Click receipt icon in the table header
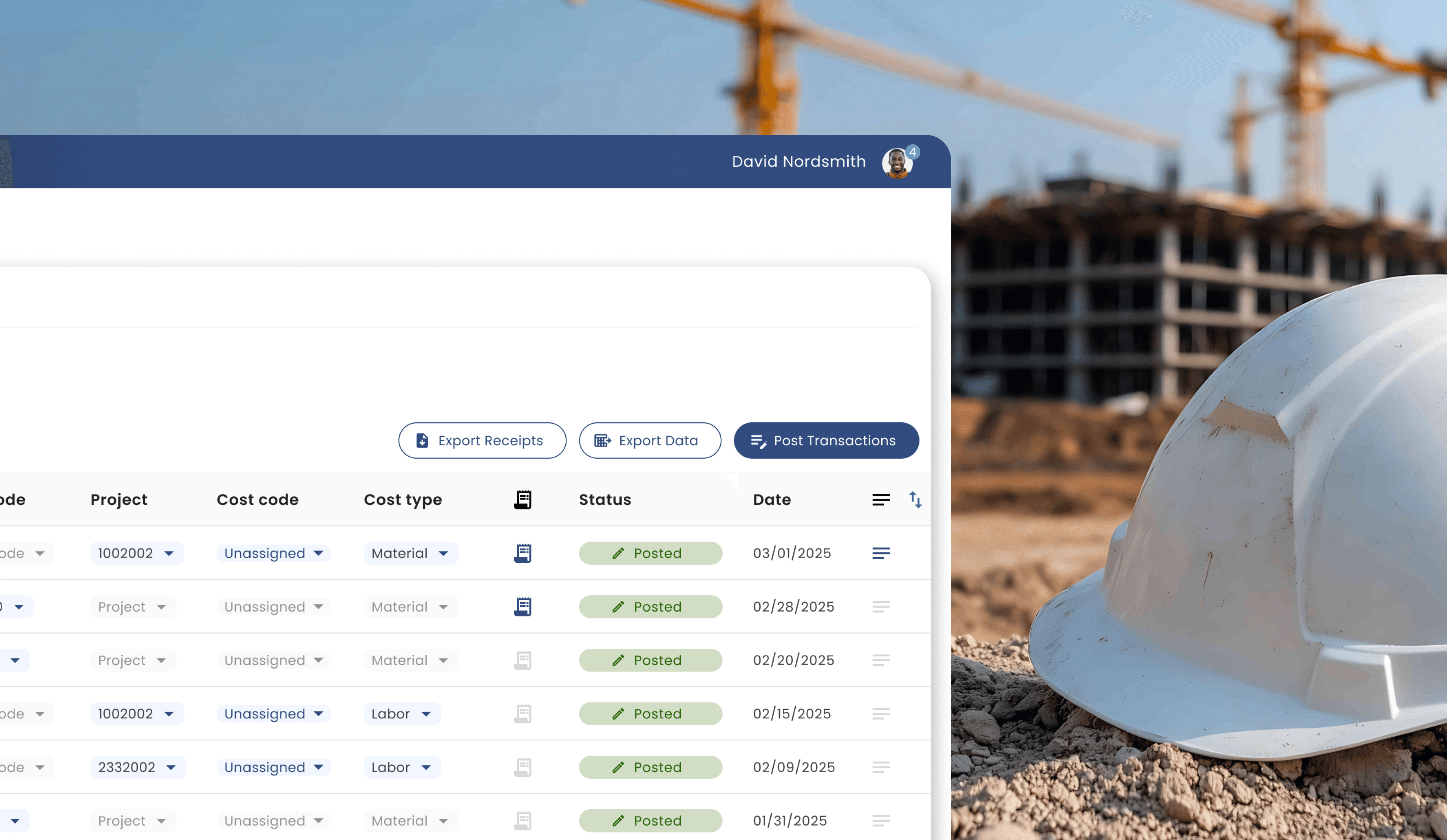 tap(522, 500)
